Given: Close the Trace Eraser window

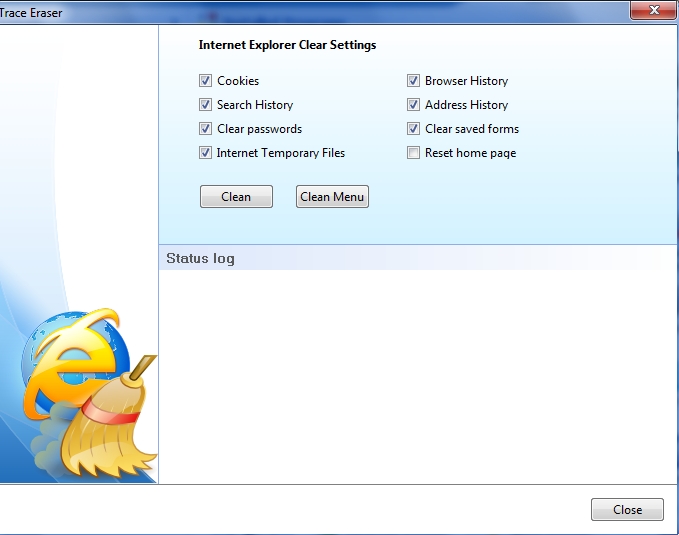Looking at the screenshot, I should click(x=653, y=10).
